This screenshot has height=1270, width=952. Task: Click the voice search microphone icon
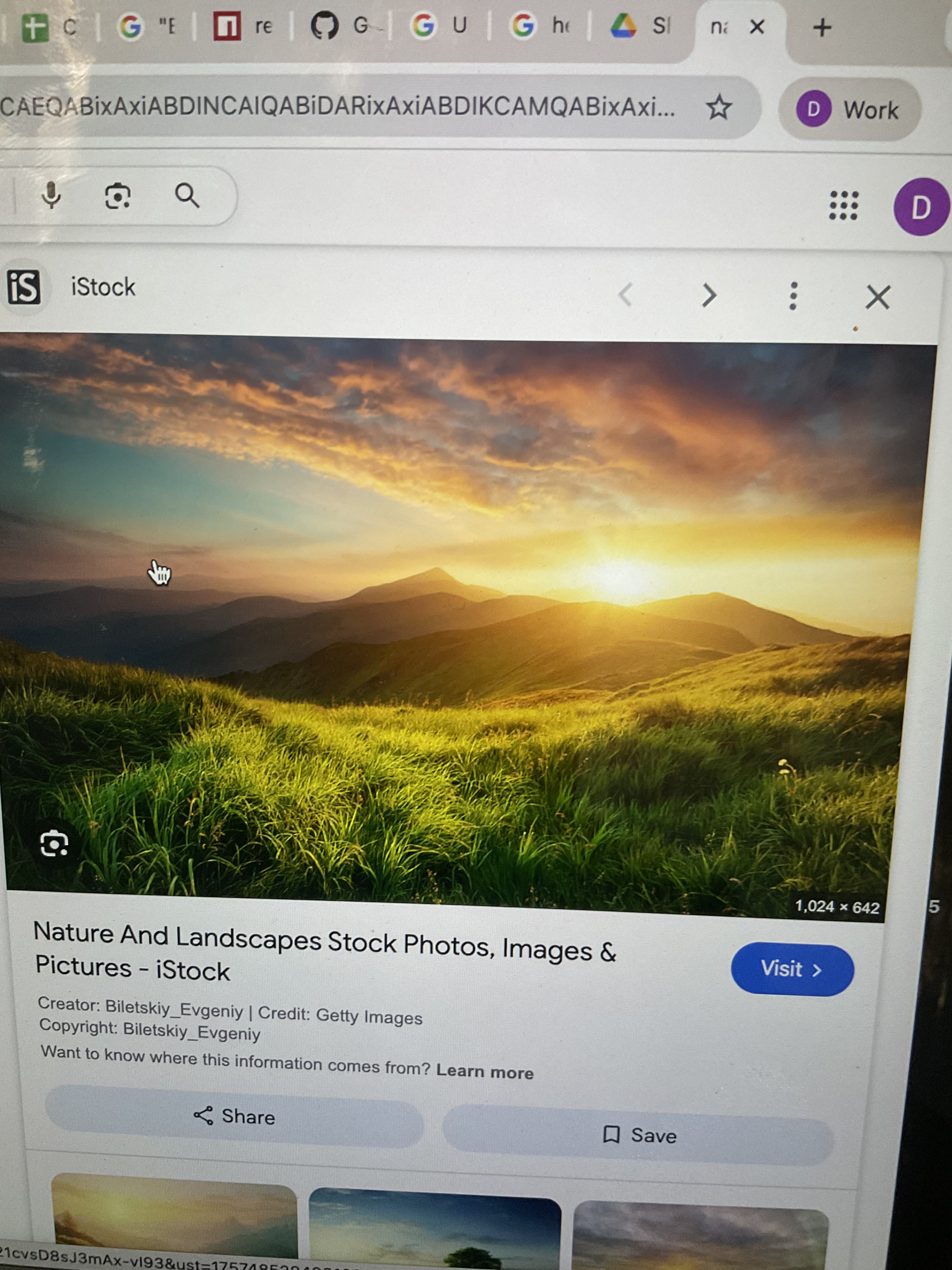(51, 196)
